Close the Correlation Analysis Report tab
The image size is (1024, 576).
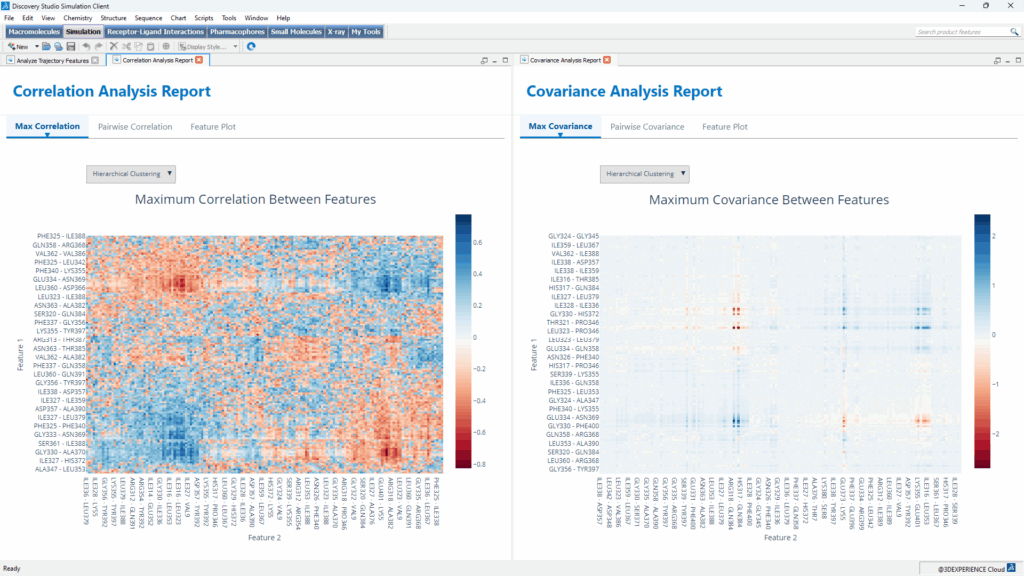click(199, 60)
